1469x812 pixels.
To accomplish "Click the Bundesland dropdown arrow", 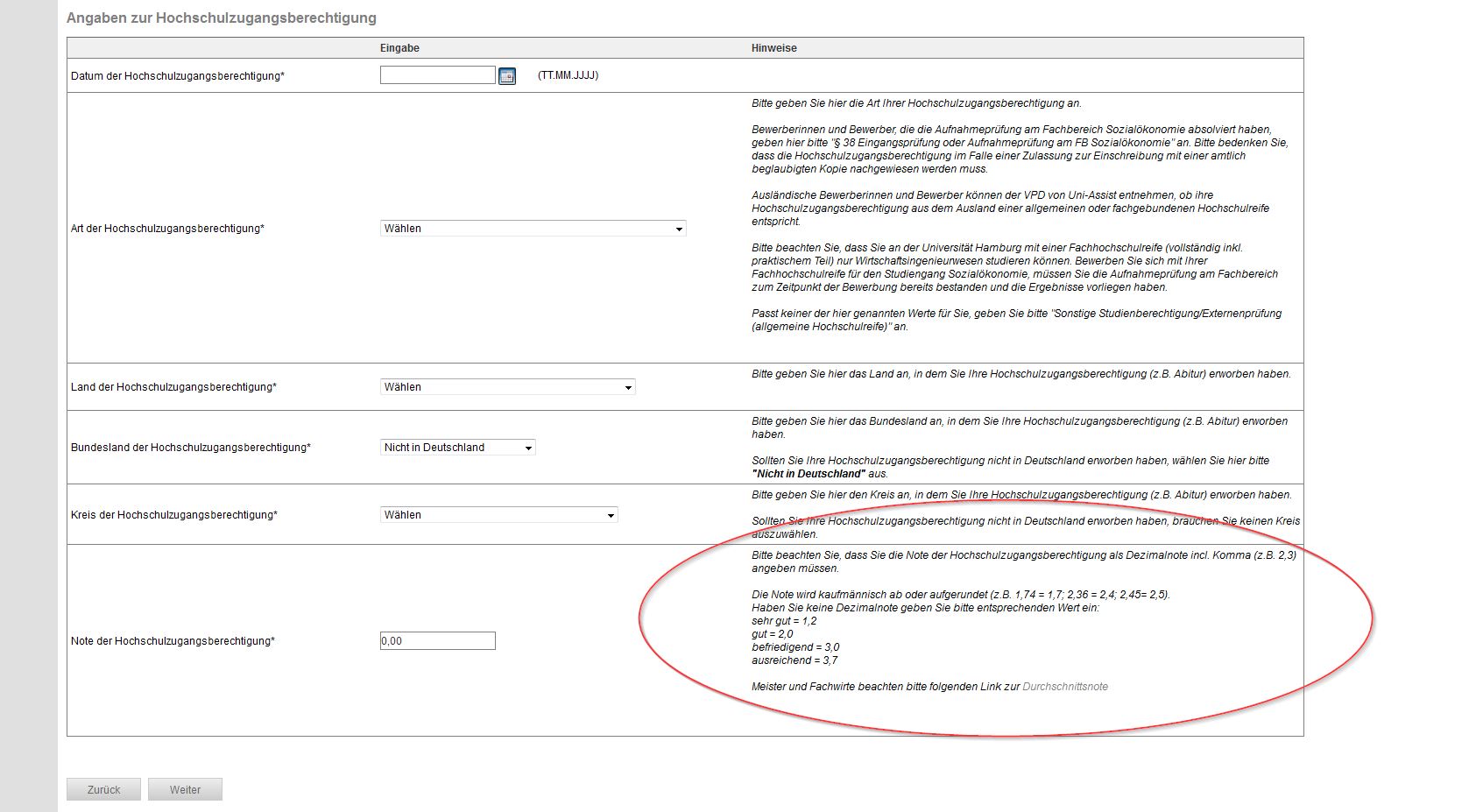I will [x=529, y=447].
